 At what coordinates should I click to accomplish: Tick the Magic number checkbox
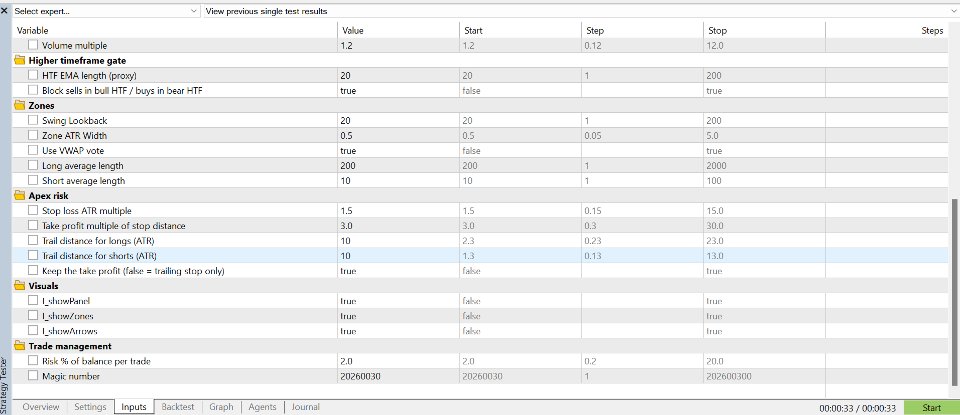pyautogui.click(x=33, y=376)
